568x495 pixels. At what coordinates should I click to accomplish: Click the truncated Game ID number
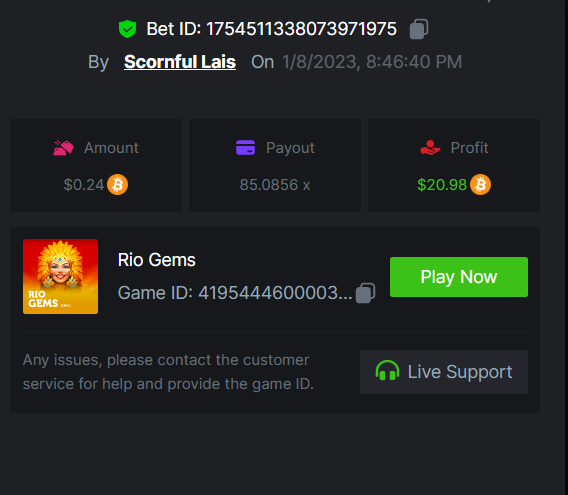275,293
